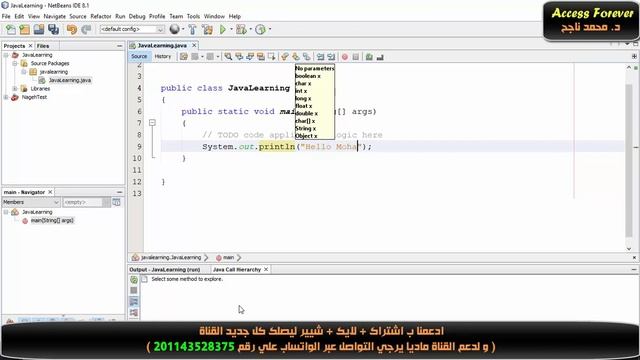The width and height of the screenshot is (640, 360).
Task: Collapse the main method code fold
Action: [x=152, y=122]
